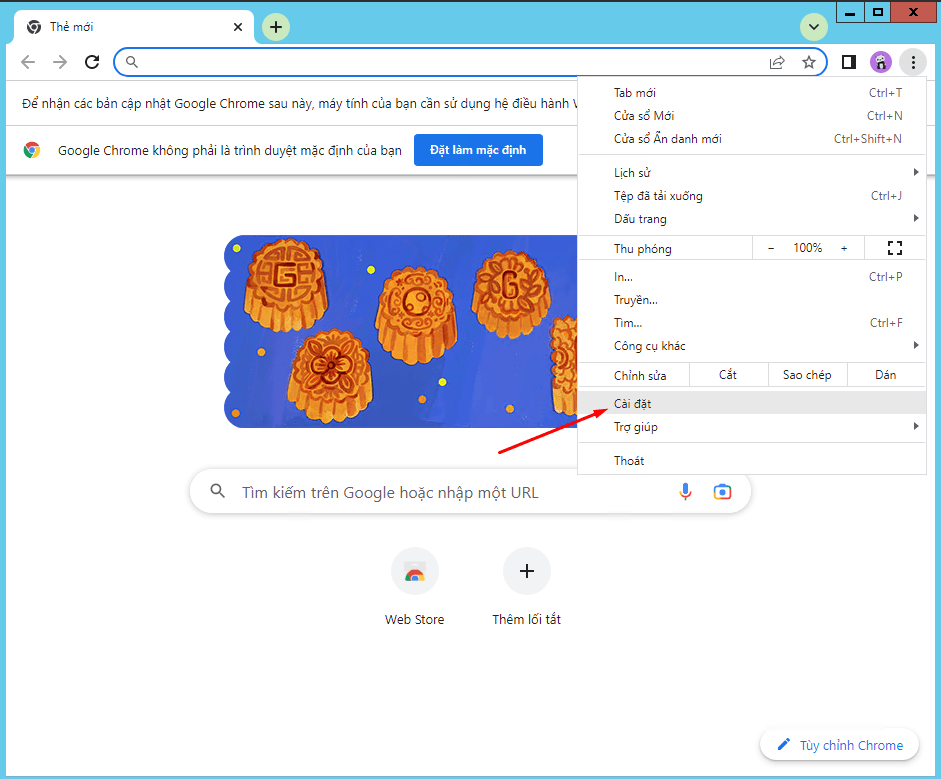
Task: Expand the 'Lịch sử' submenu
Action: coord(751,173)
